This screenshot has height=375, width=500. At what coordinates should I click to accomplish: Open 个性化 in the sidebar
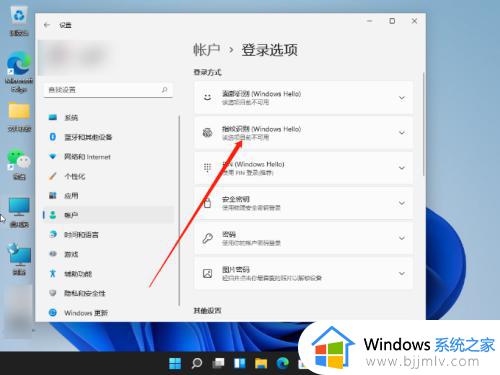(x=108, y=176)
